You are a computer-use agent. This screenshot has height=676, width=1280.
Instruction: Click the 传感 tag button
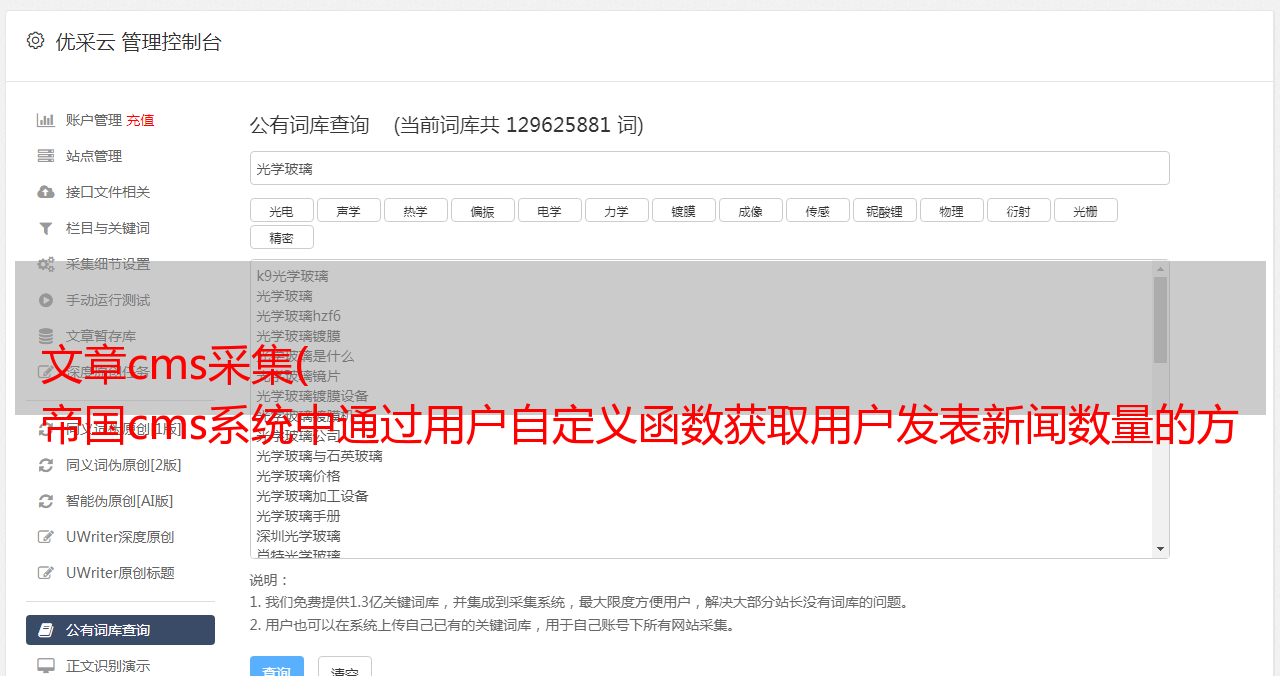[x=818, y=210]
